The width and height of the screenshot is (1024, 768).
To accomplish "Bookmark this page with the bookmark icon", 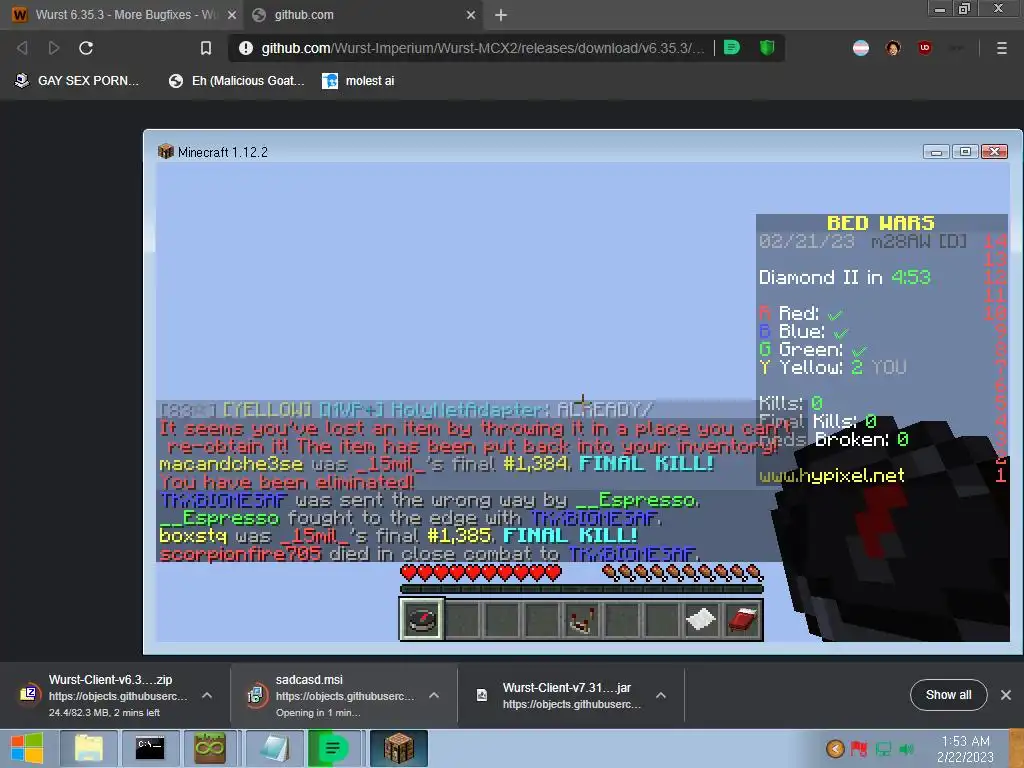I will (206, 48).
